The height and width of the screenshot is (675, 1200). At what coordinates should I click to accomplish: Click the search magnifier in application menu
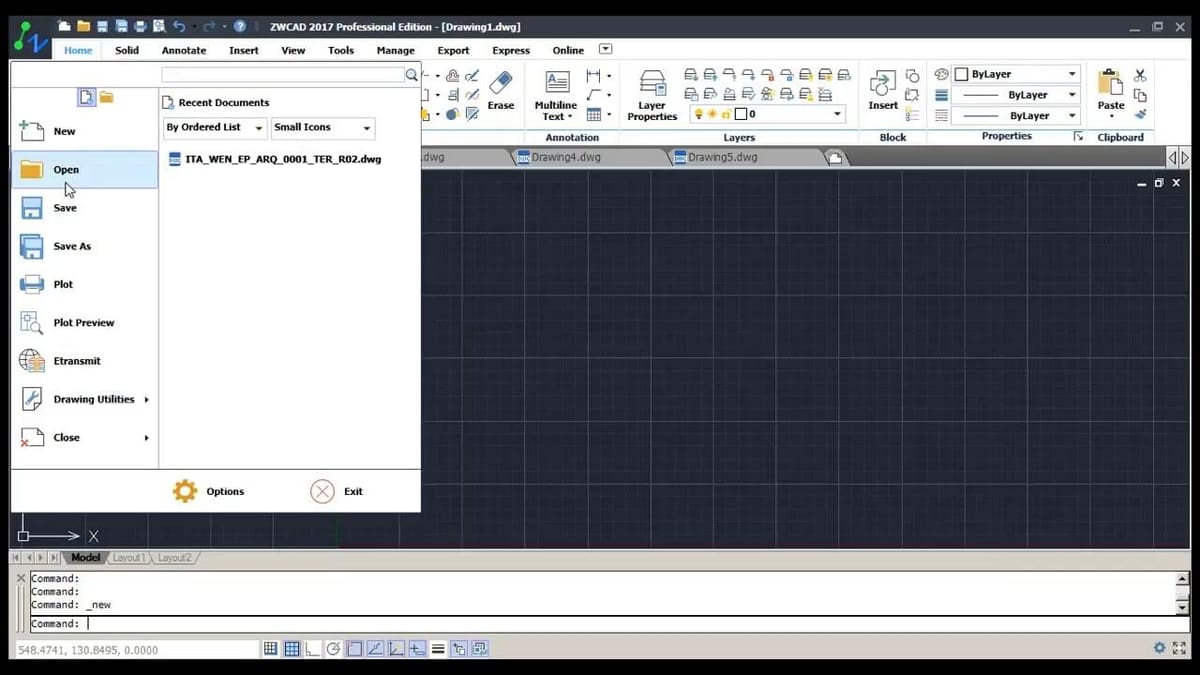(411, 75)
